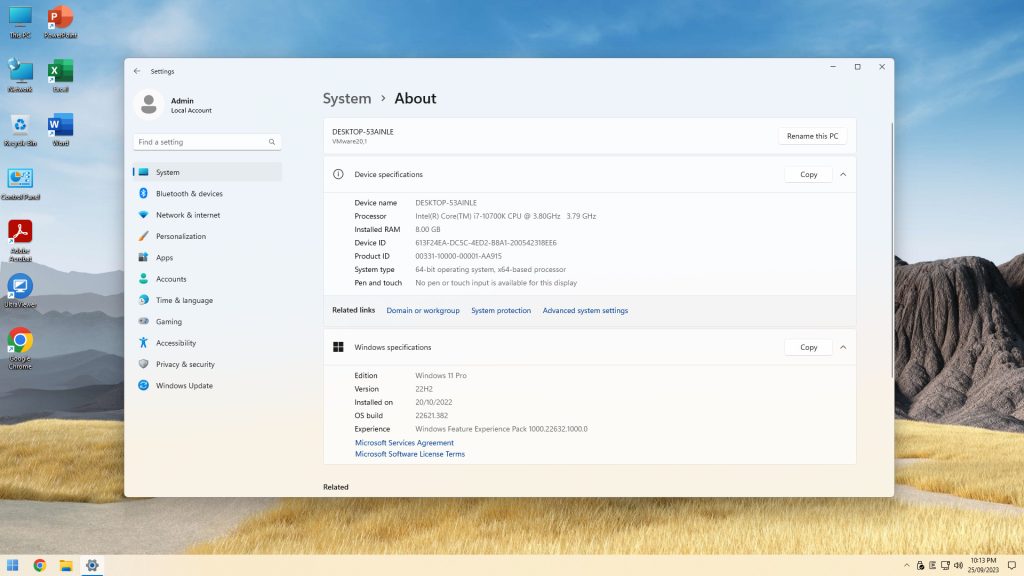Select the OS build value 22621.382
This screenshot has height=576, width=1024.
[432, 415]
